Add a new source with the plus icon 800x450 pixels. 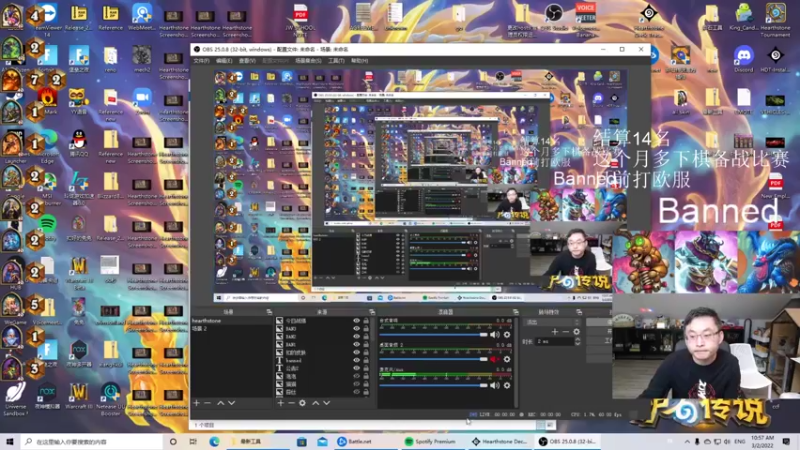[281, 403]
